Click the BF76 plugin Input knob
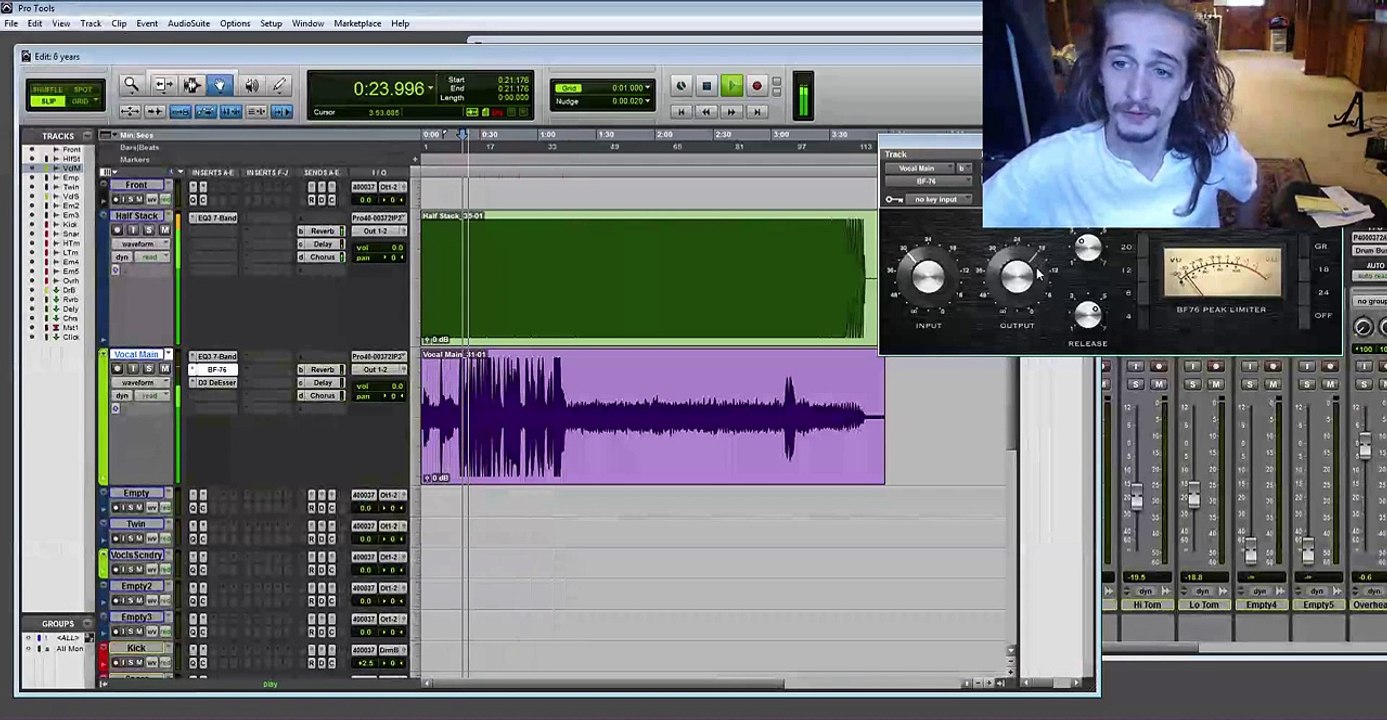 tap(928, 276)
